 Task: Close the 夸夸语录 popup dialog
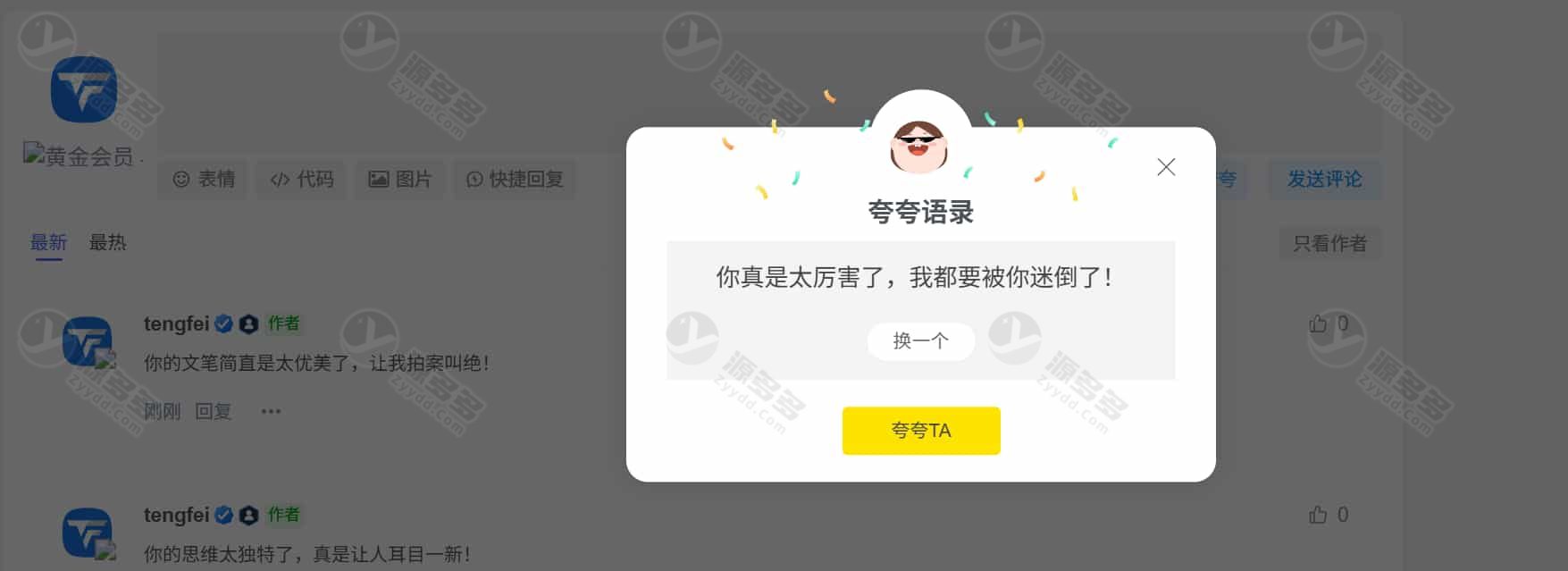pos(1166,167)
